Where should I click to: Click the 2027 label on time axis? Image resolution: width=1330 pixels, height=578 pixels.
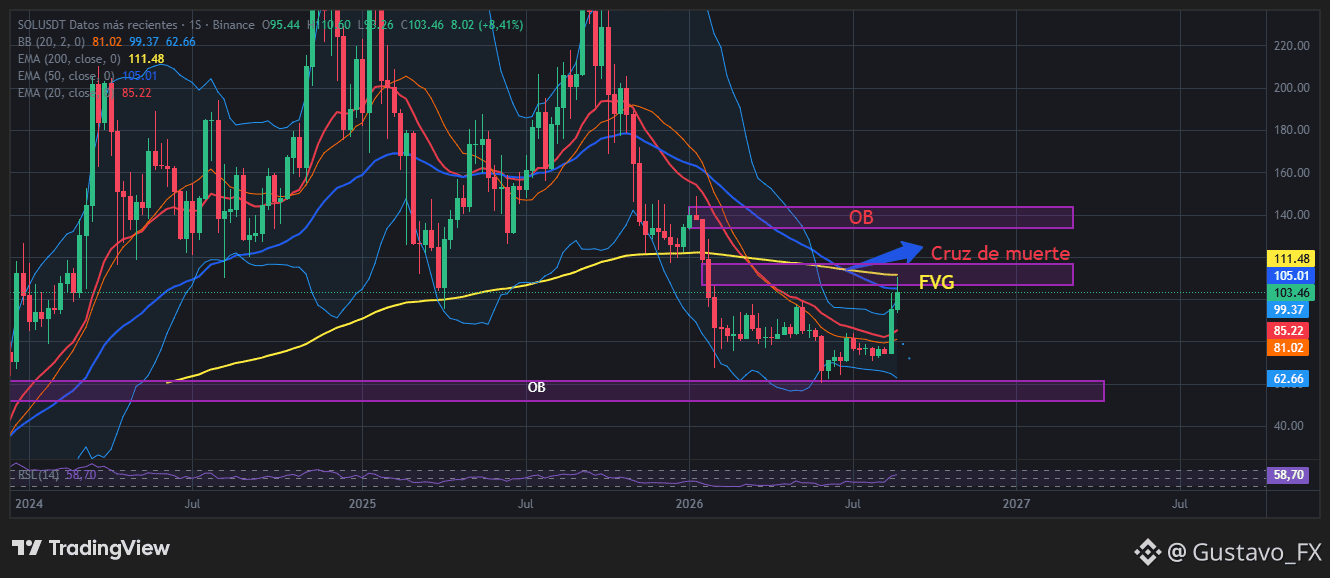point(1017,505)
